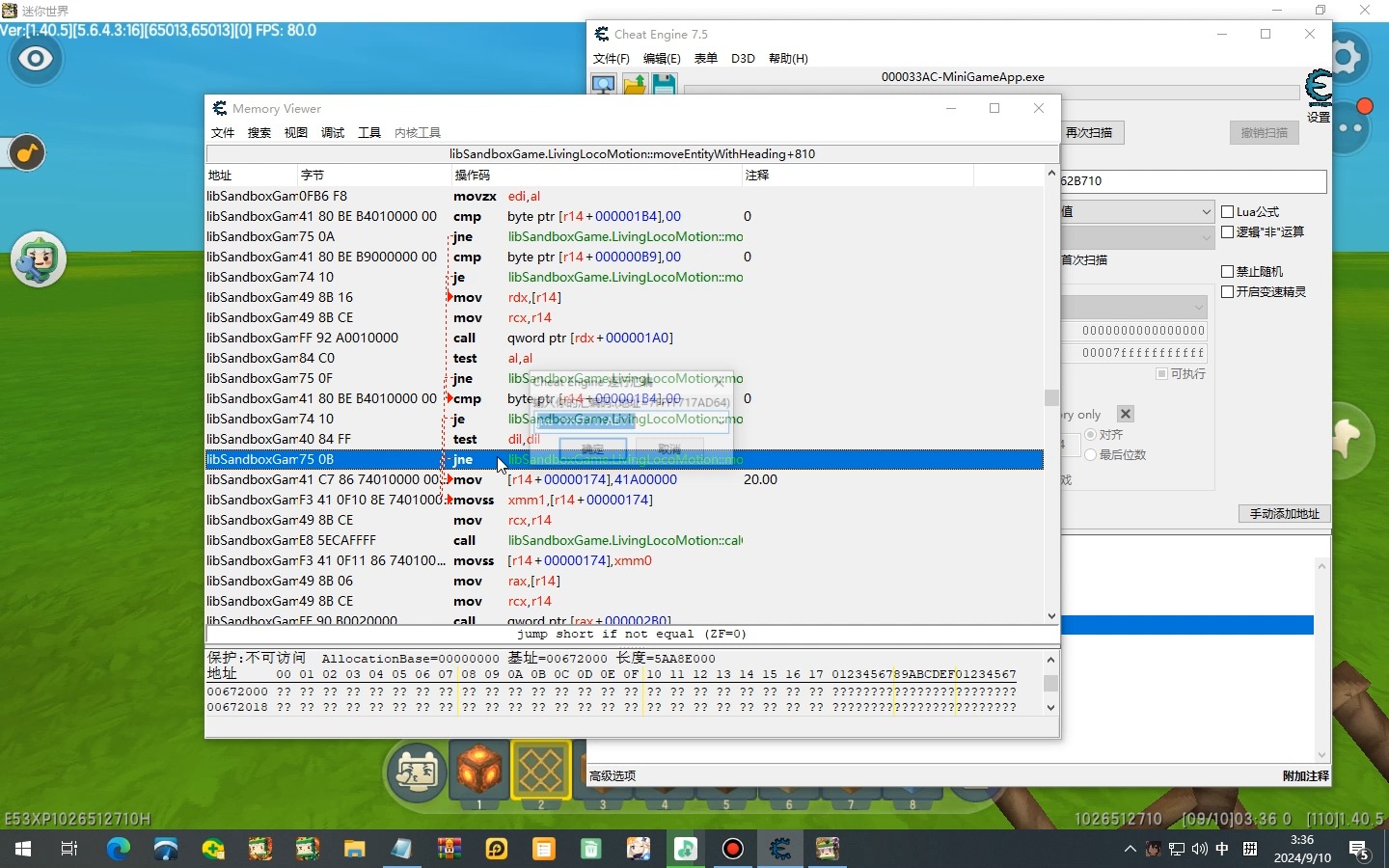Click the round orange game icon
1389x868 pixels.
tap(27, 152)
